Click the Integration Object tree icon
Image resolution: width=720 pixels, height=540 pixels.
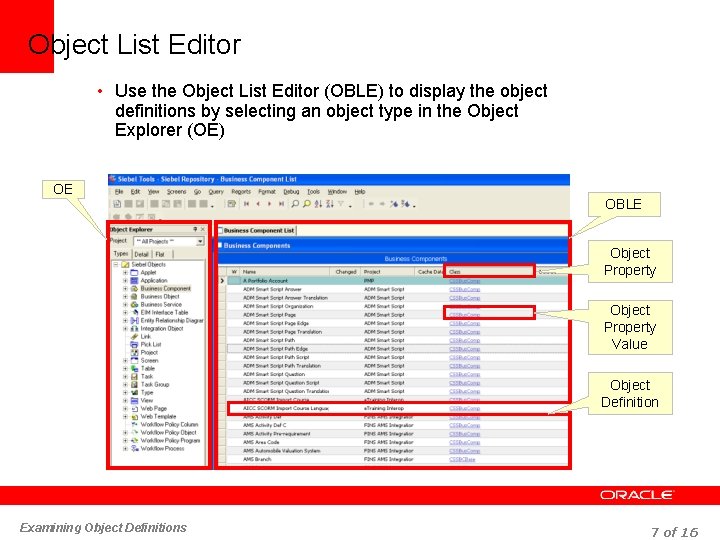pos(134,328)
